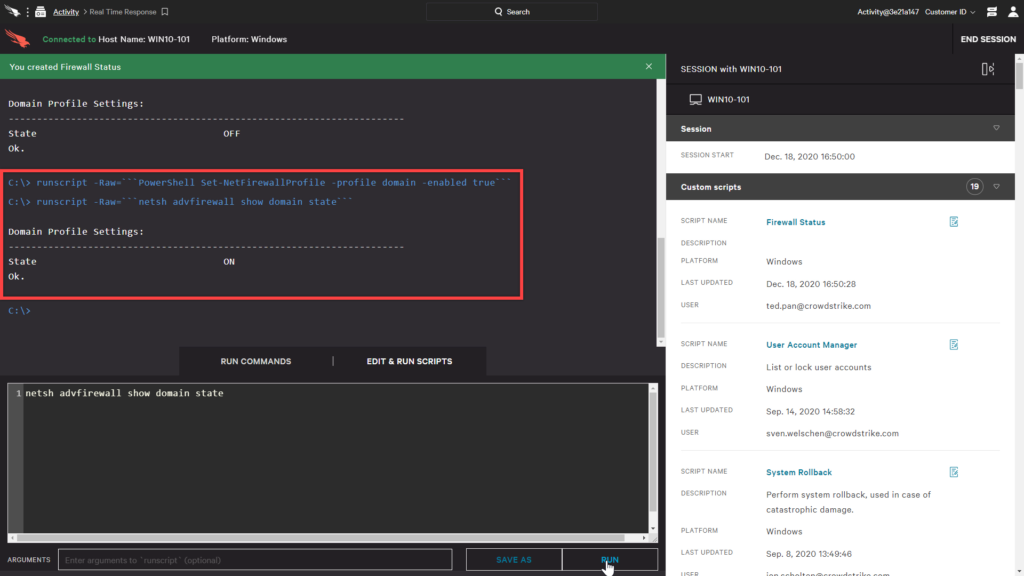The height and width of the screenshot is (576, 1024).
Task: Click the empty C:\> terminal prompt
Action: pos(19,311)
